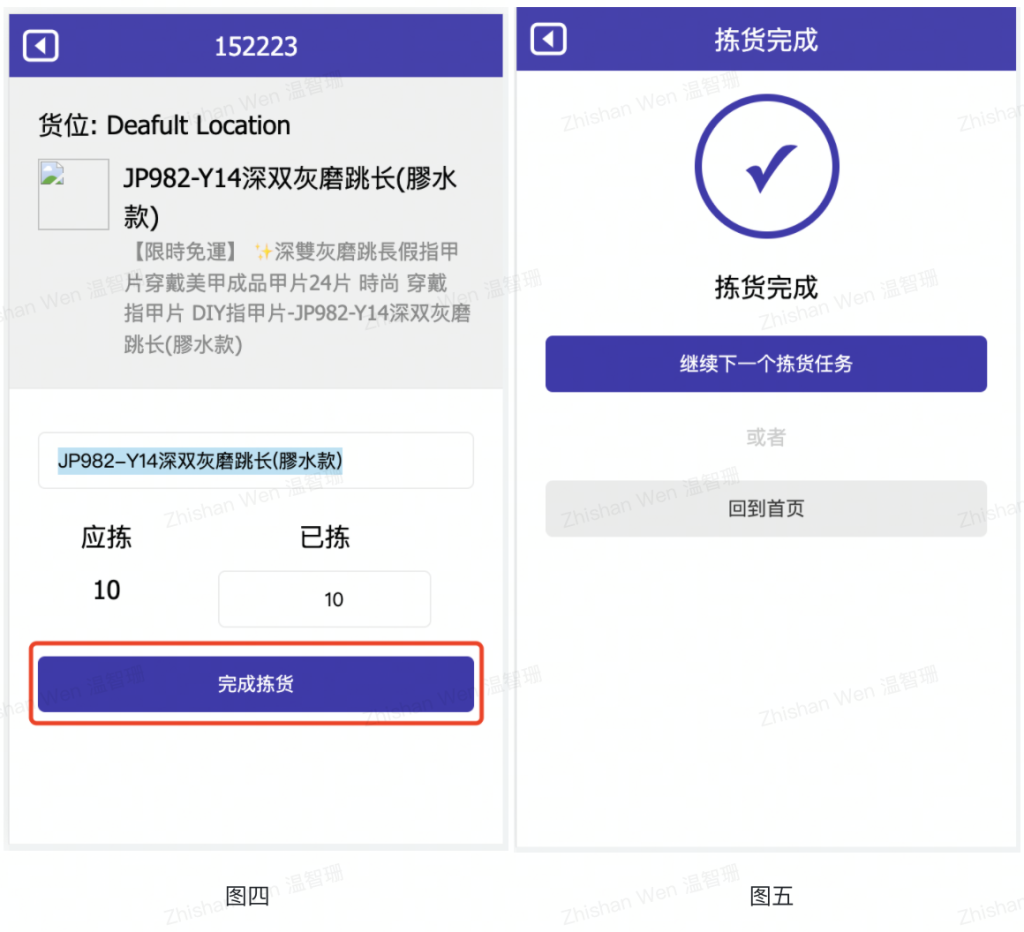
Task: Click the 152223 order number title
Action: tap(256, 46)
